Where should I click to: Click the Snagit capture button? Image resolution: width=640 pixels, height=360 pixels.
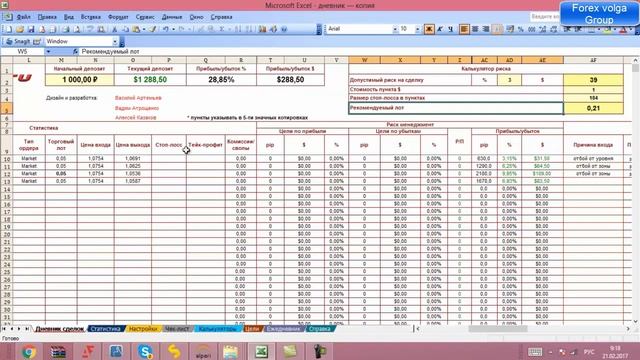point(18,42)
